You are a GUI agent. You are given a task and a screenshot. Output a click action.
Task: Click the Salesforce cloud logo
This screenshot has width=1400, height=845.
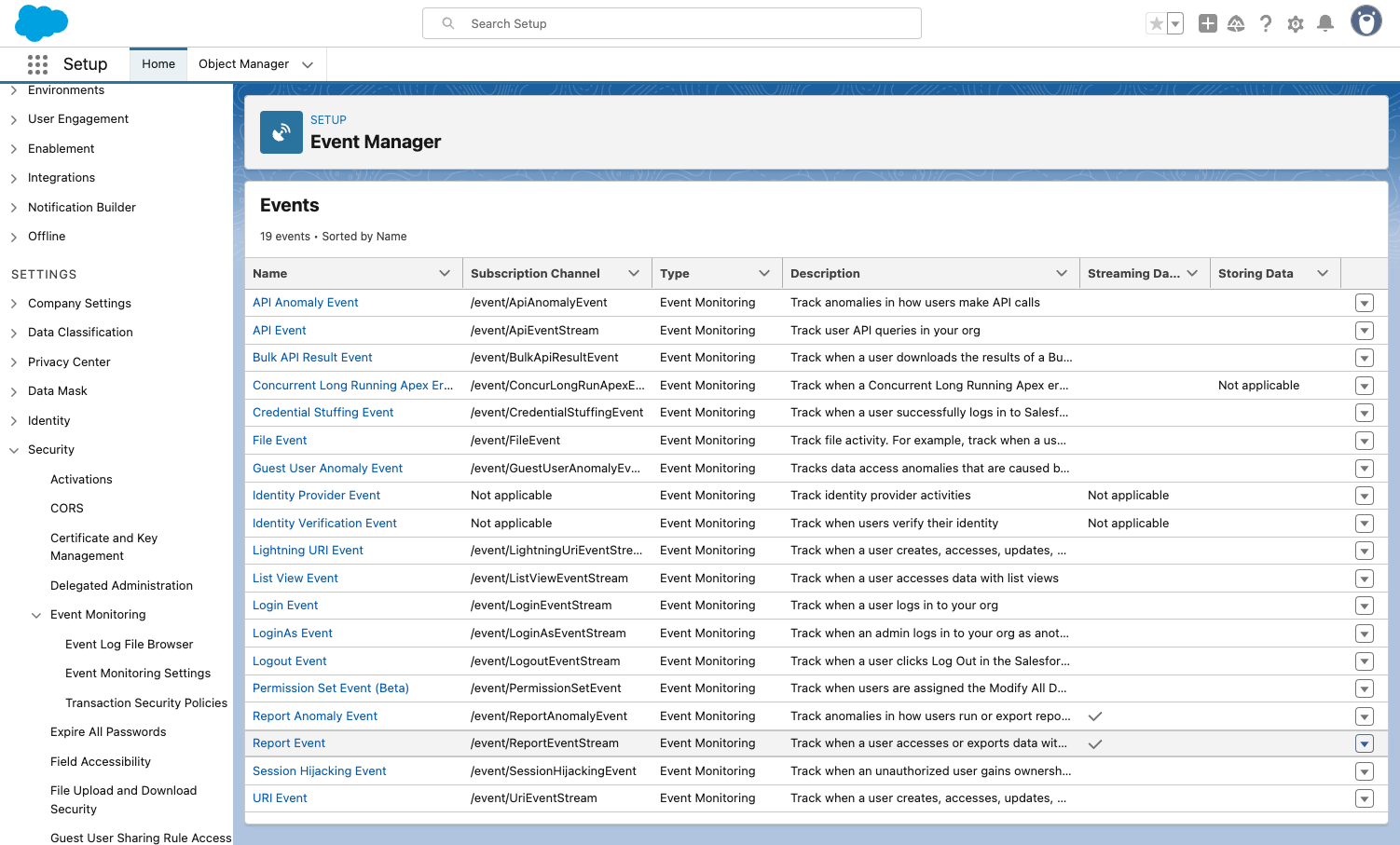tap(42, 22)
